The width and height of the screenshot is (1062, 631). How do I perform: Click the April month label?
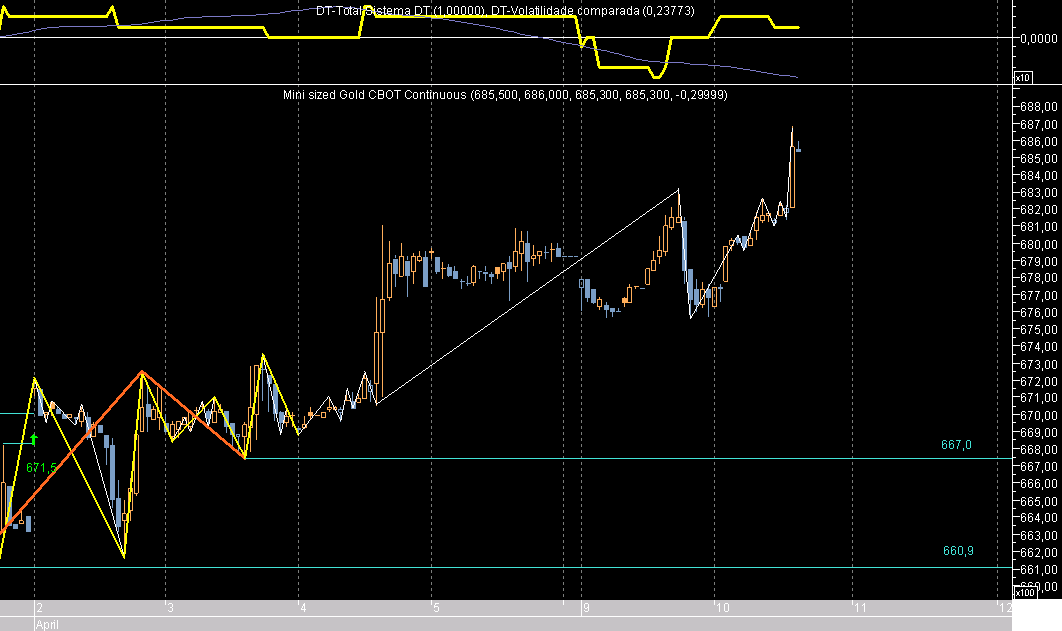47,624
